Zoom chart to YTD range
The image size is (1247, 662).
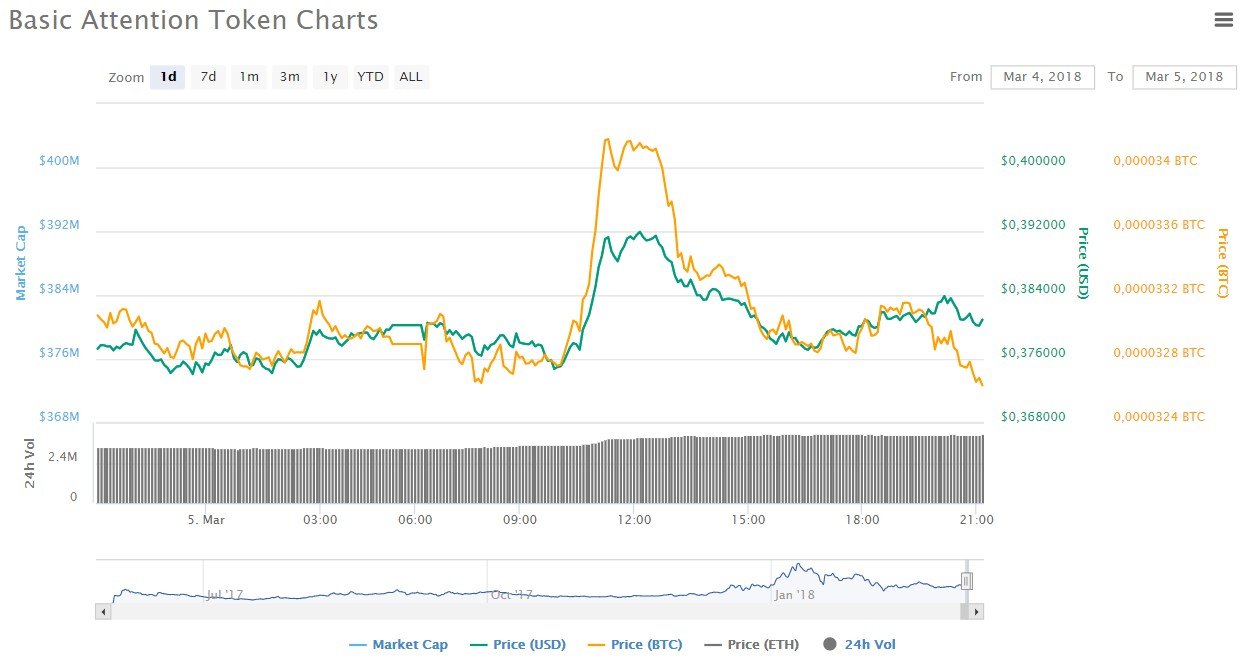click(370, 77)
